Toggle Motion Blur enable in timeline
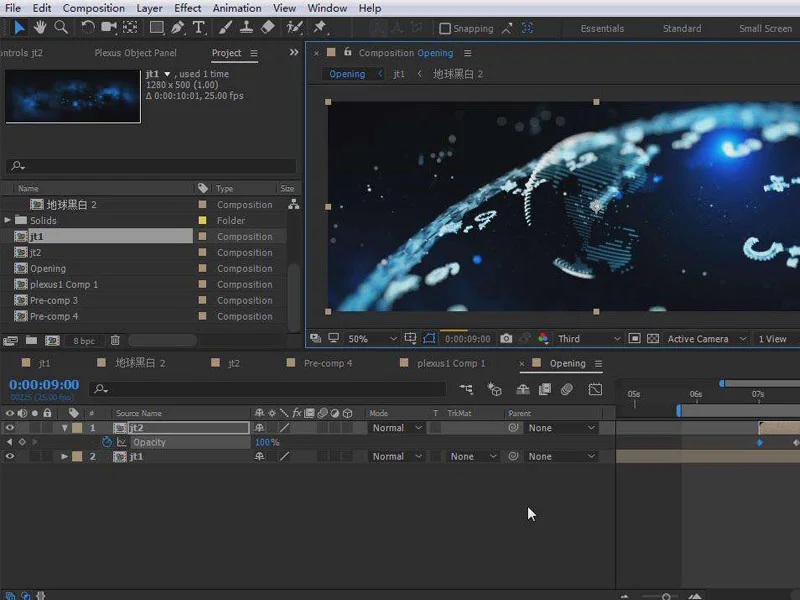Image resolution: width=800 pixels, height=600 pixels. tap(566, 389)
